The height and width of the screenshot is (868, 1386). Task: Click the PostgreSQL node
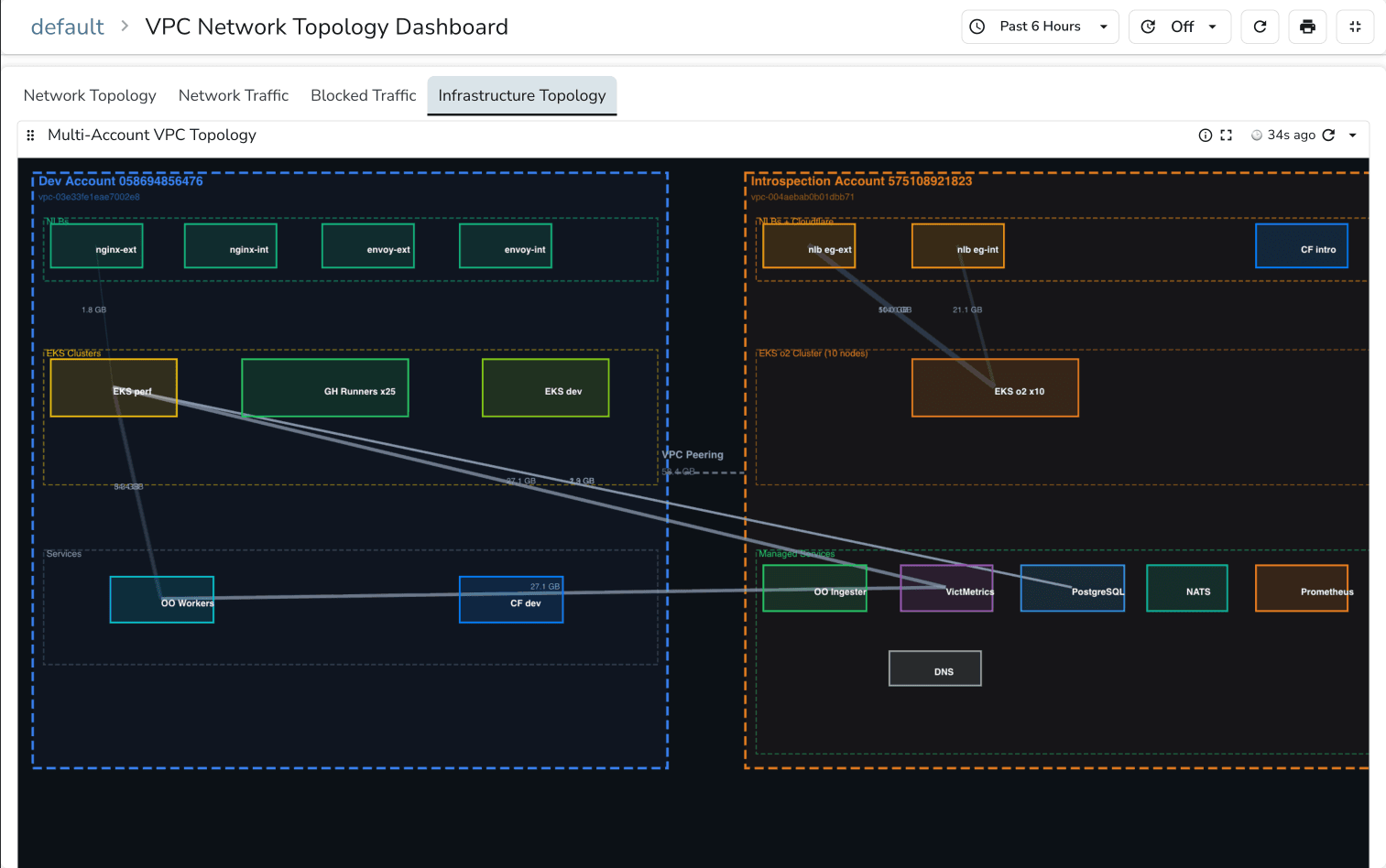(x=1073, y=589)
